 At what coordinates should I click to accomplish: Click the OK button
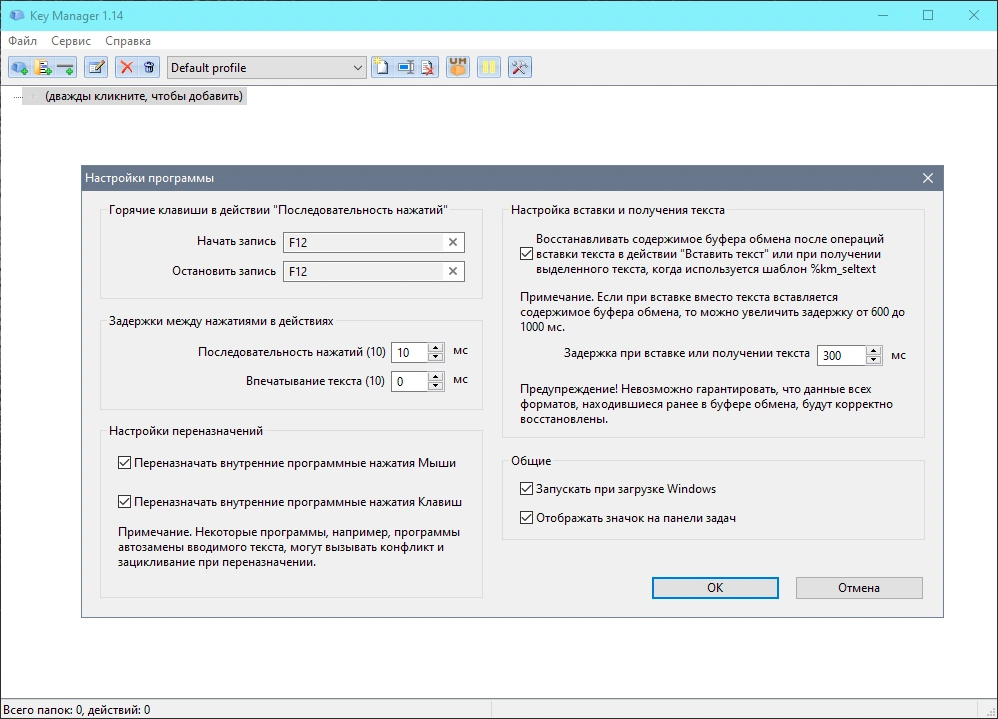click(715, 588)
